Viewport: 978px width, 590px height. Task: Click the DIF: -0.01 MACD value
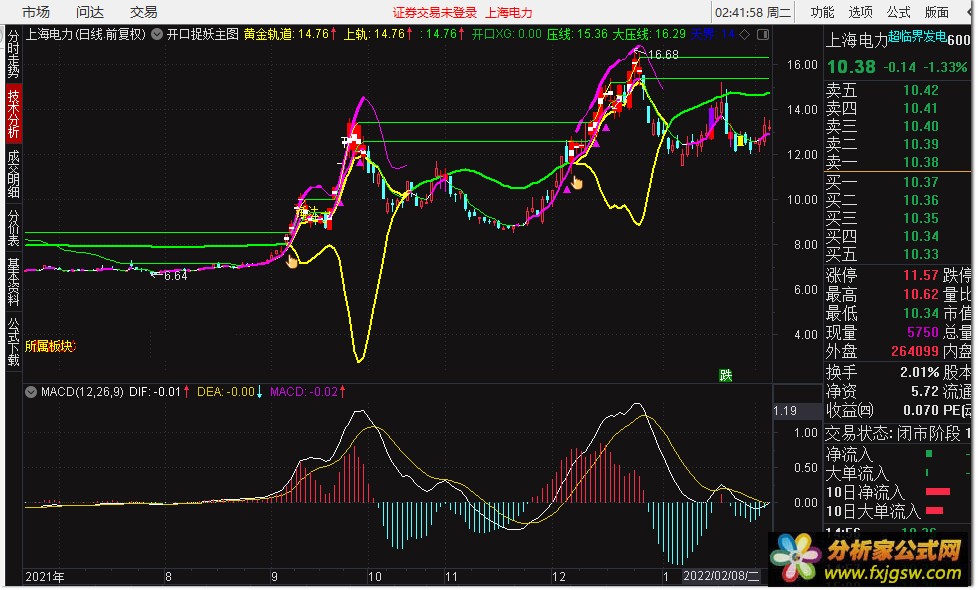[159, 392]
